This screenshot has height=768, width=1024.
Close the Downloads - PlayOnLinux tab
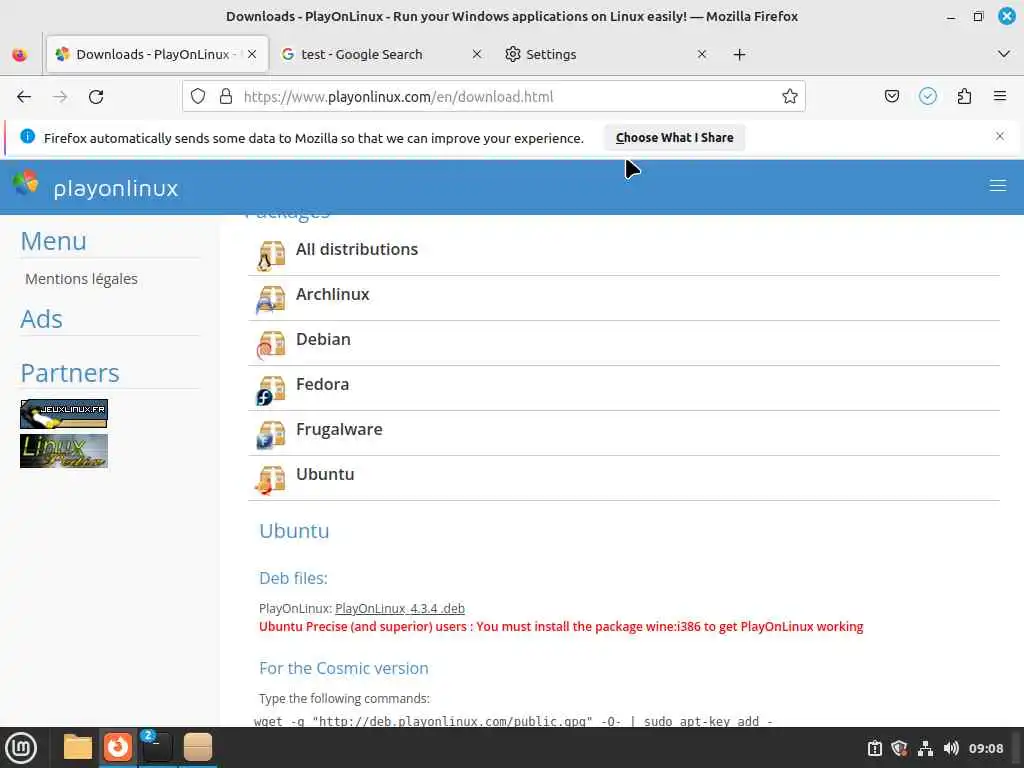[x=252, y=54]
